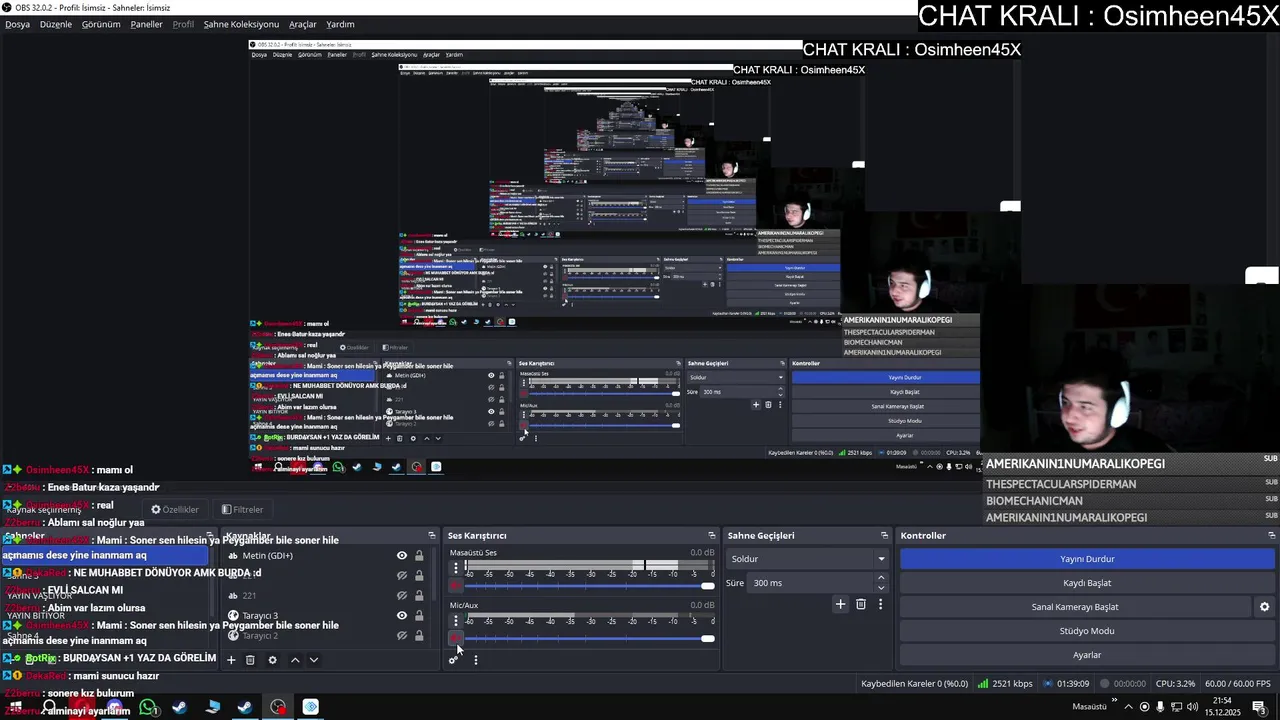Adjust the Mic/Aux volume slider
Viewport: 1280px width, 720px height.
click(x=590, y=638)
